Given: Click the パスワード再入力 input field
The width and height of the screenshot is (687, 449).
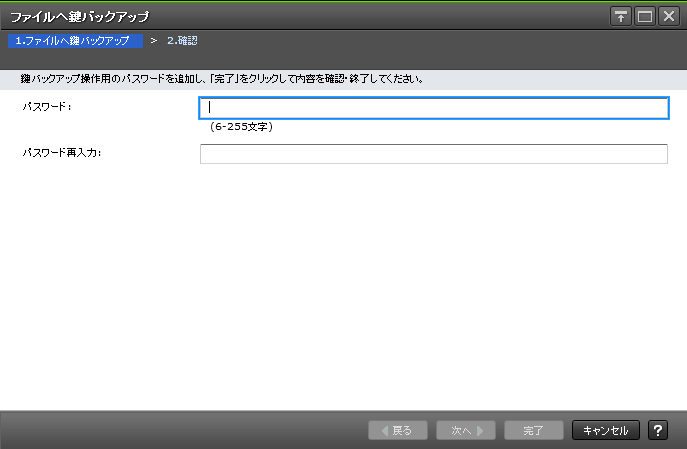Looking at the screenshot, I should coord(434,154).
